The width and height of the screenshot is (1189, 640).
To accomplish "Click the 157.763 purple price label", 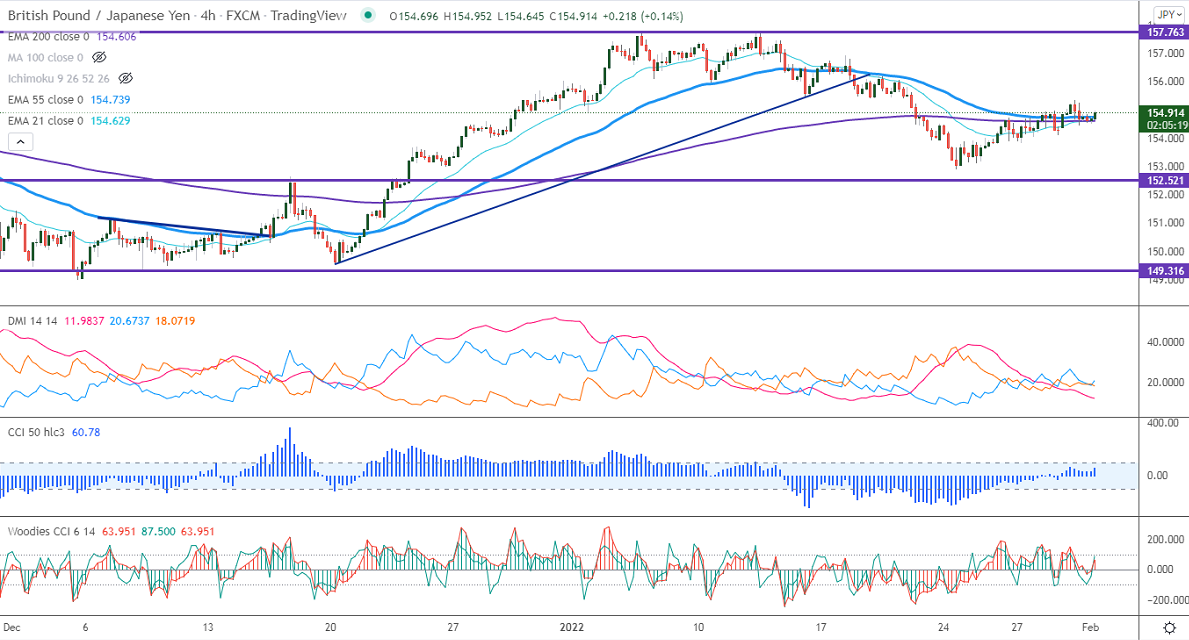I will point(1163,33).
